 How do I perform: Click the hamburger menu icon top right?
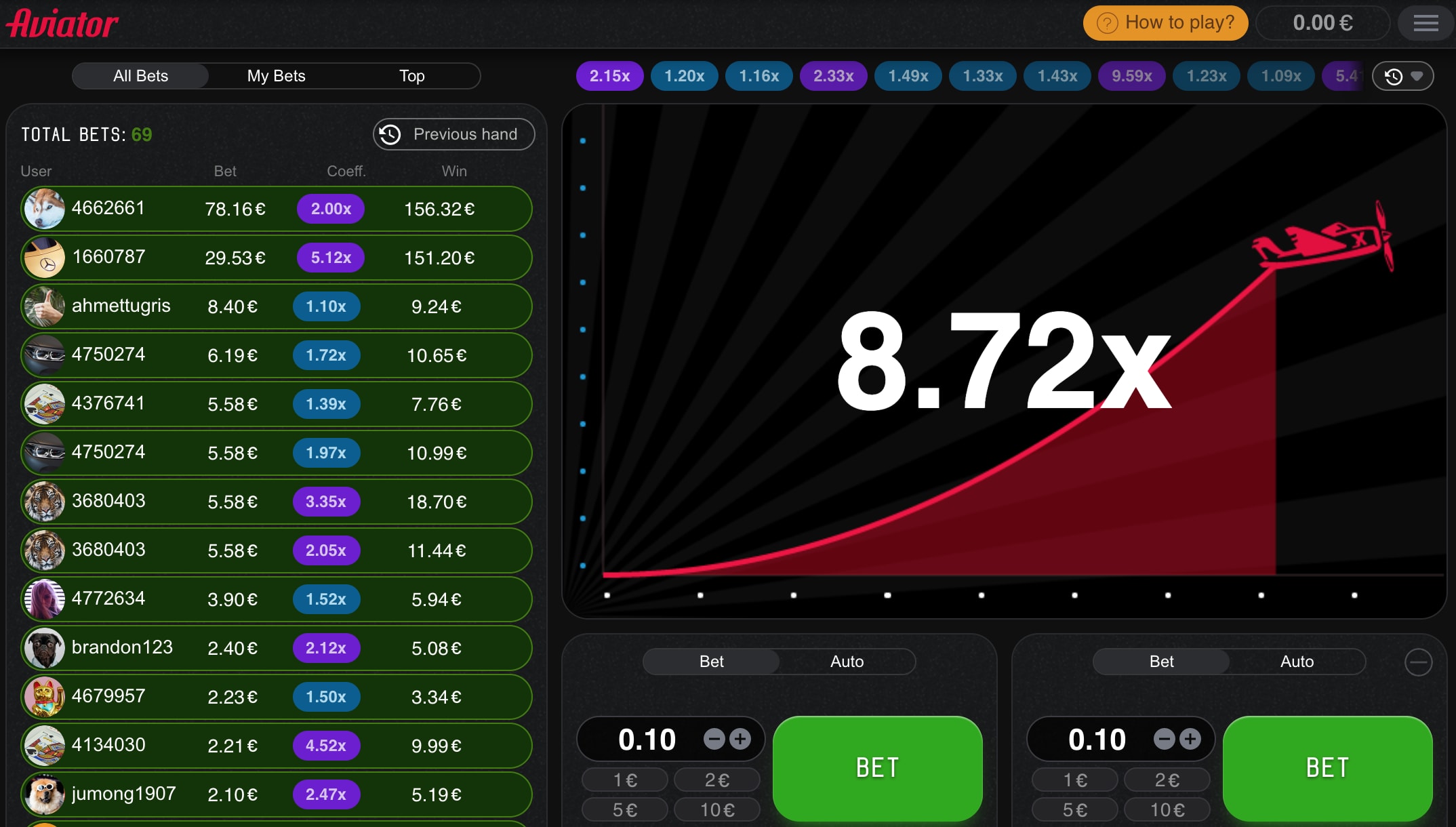click(1425, 22)
